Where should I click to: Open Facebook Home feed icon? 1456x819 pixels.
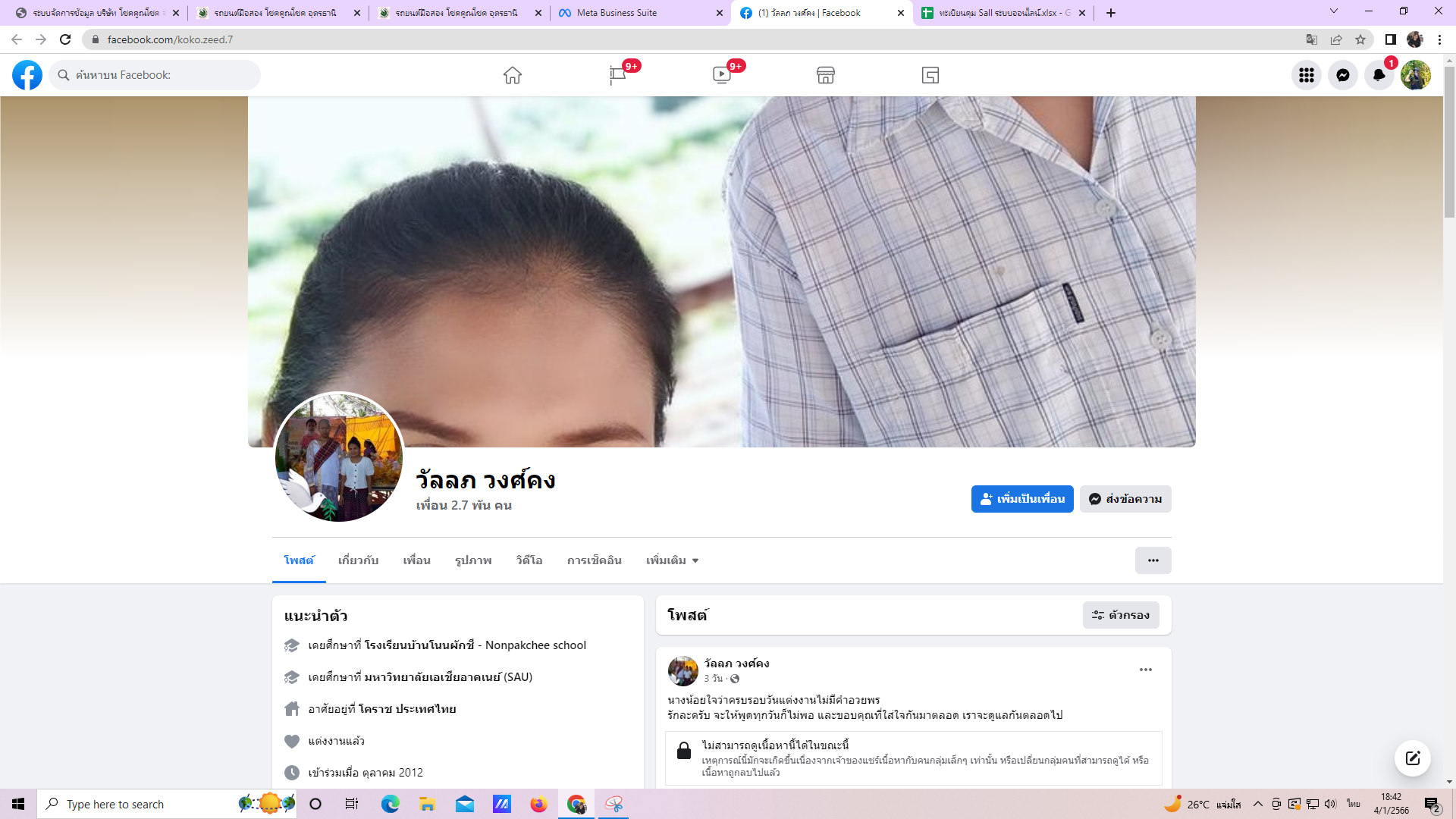click(x=513, y=75)
